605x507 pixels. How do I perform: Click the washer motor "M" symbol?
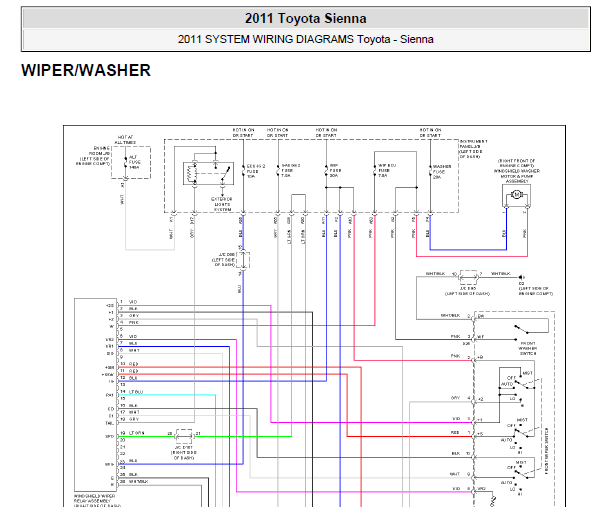point(516,195)
